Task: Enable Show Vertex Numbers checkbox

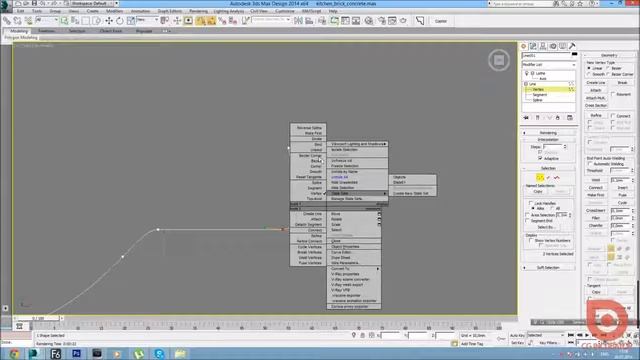Action: click(531, 240)
